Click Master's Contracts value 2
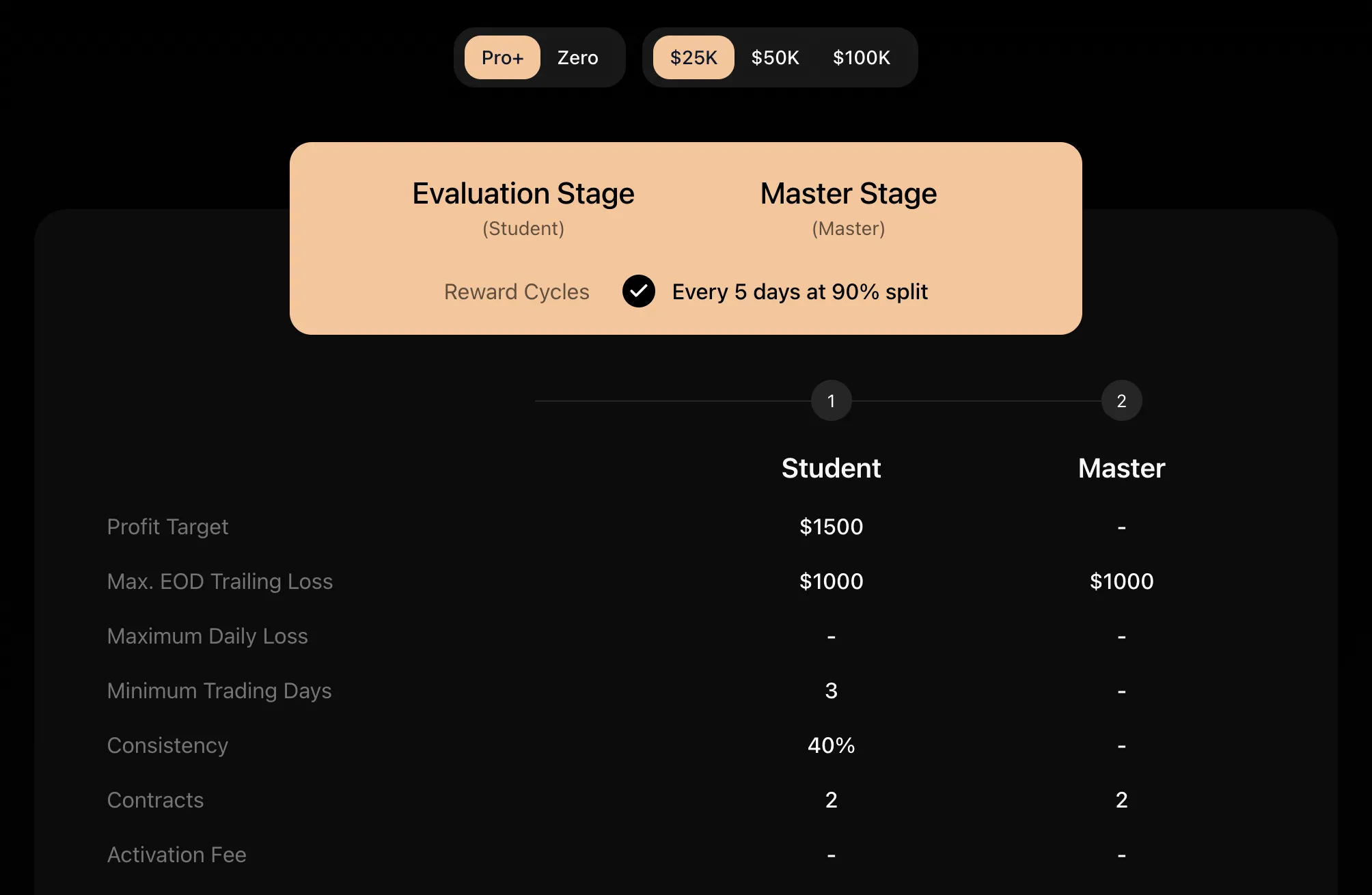 click(1121, 800)
